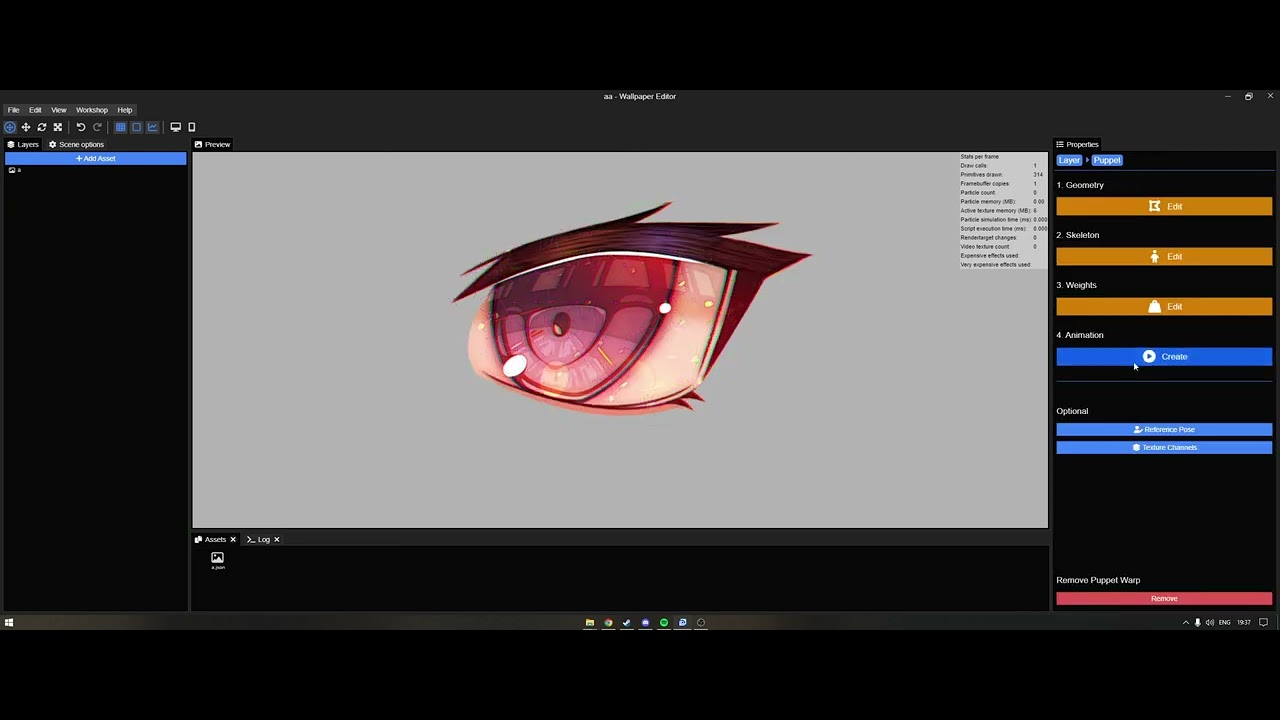Edit puppet Skeleton
1280x720 pixels.
tap(1164, 256)
